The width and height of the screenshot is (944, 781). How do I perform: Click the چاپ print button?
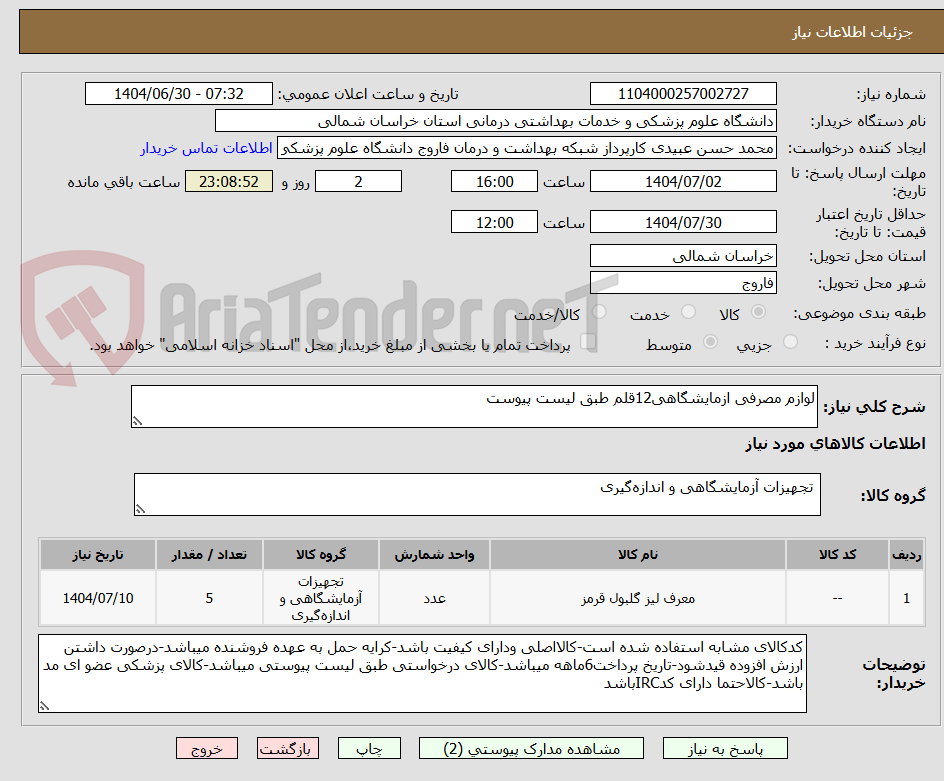click(x=369, y=747)
